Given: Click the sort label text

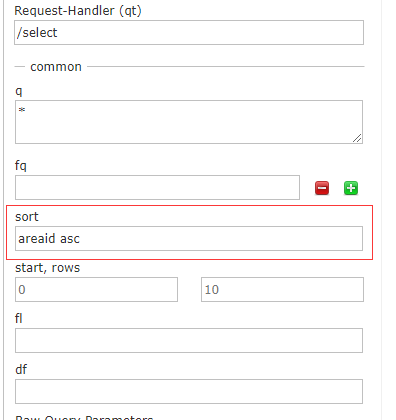Looking at the screenshot, I should coord(27,217).
